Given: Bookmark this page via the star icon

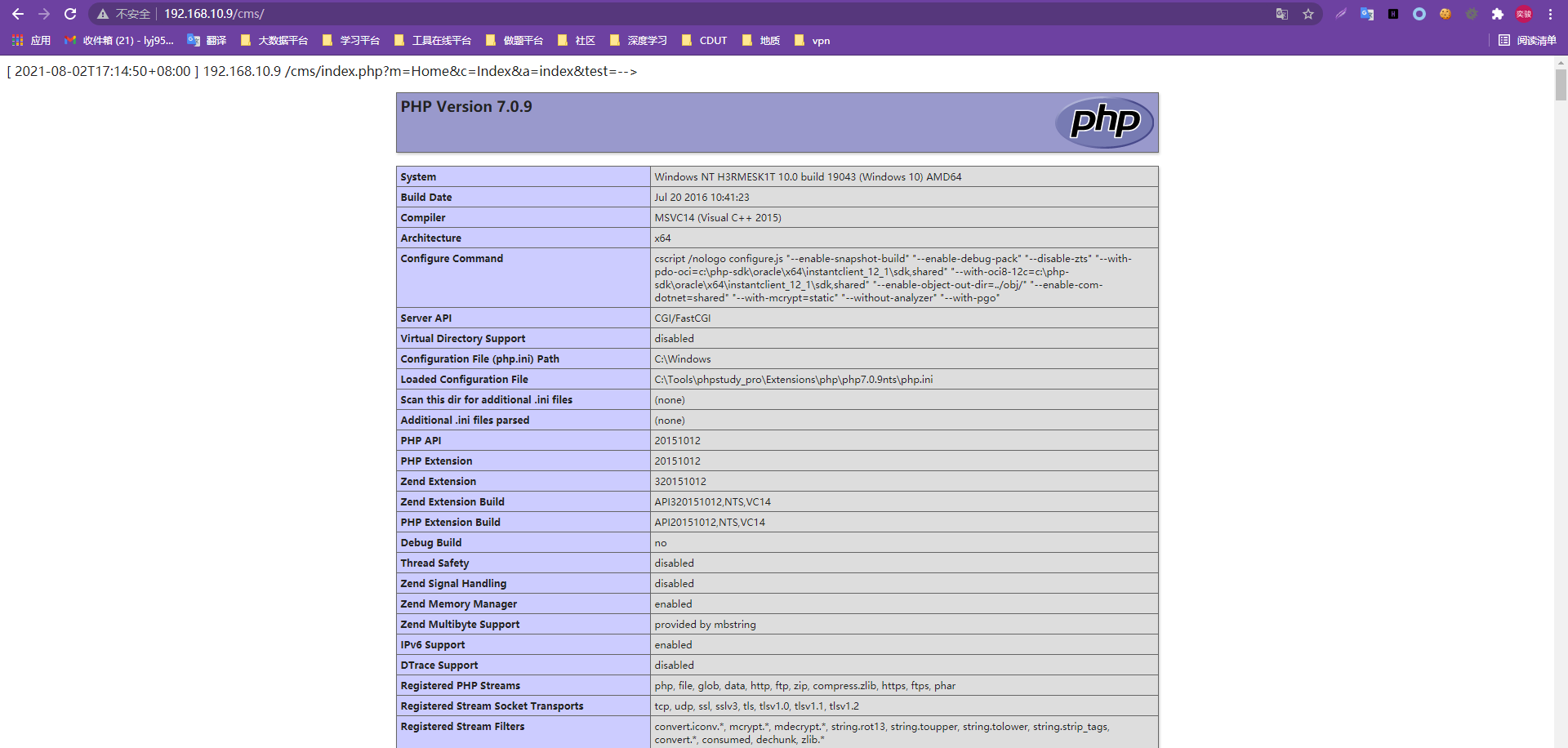Looking at the screenshot, I should 1309,14.
